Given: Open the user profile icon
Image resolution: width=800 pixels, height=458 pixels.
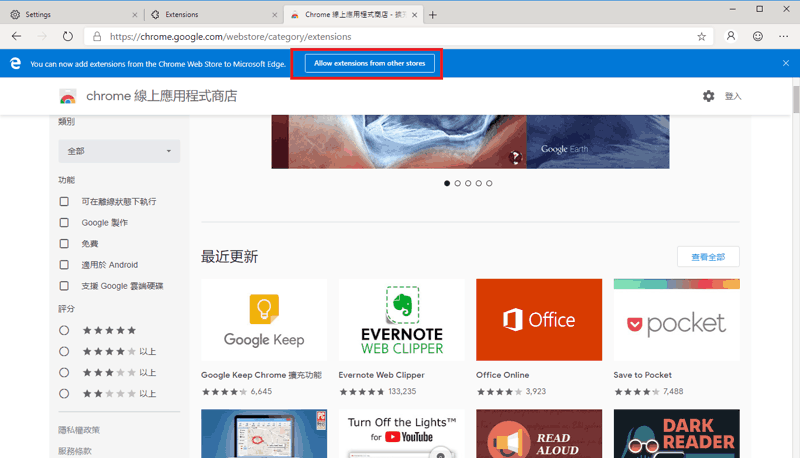Looking at the screenshot, I should (x=731, y=36).
